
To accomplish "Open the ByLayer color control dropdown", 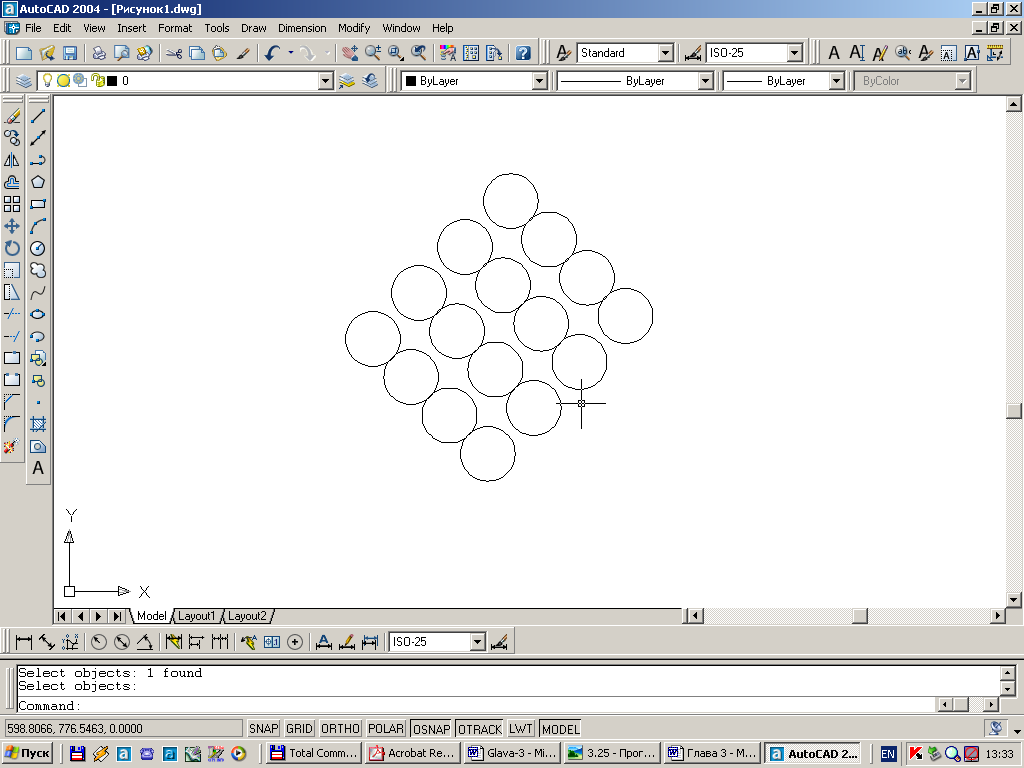I will pos(539,81).
